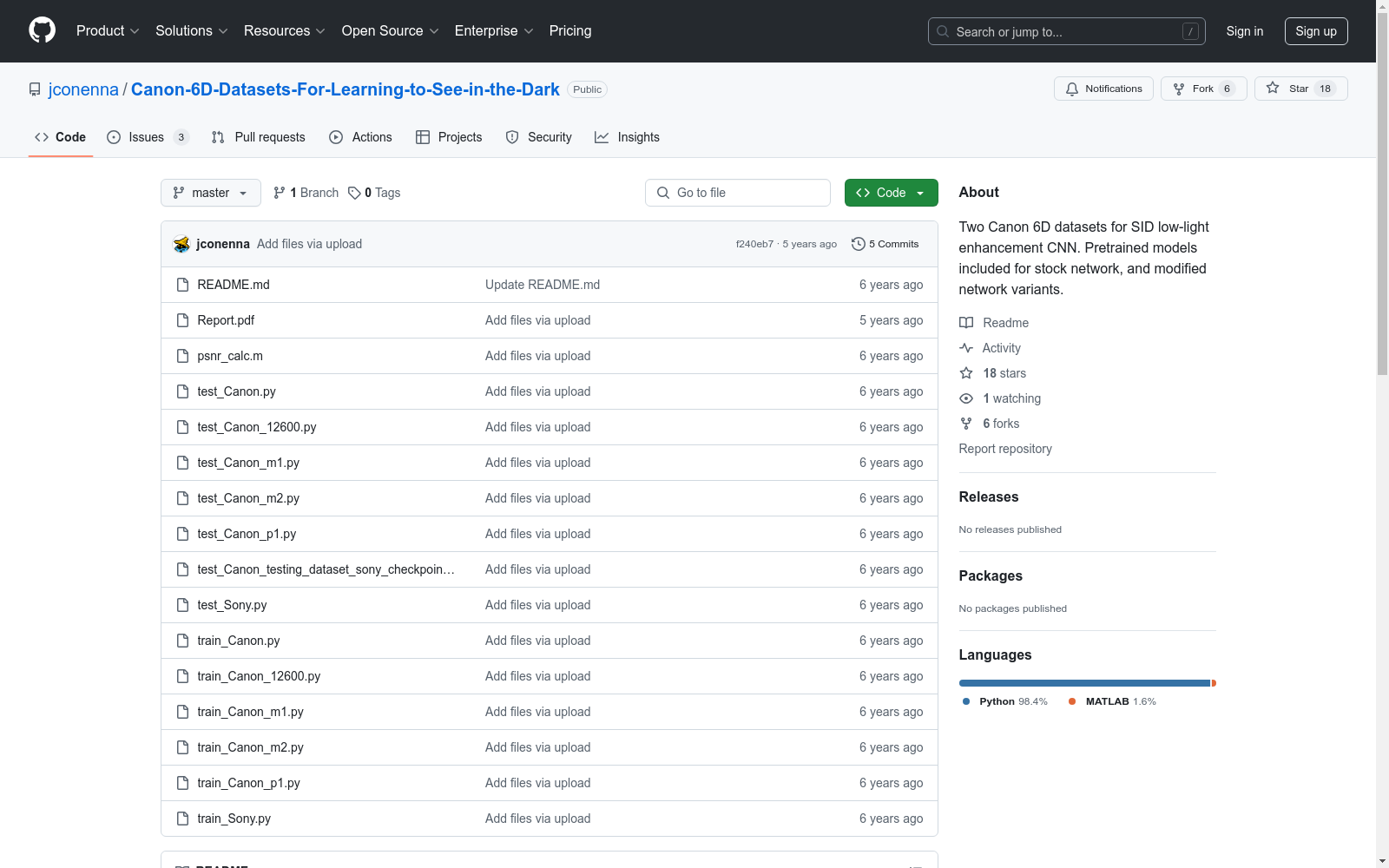Click the history clock icon near Commits

click(x=859, y=244)
